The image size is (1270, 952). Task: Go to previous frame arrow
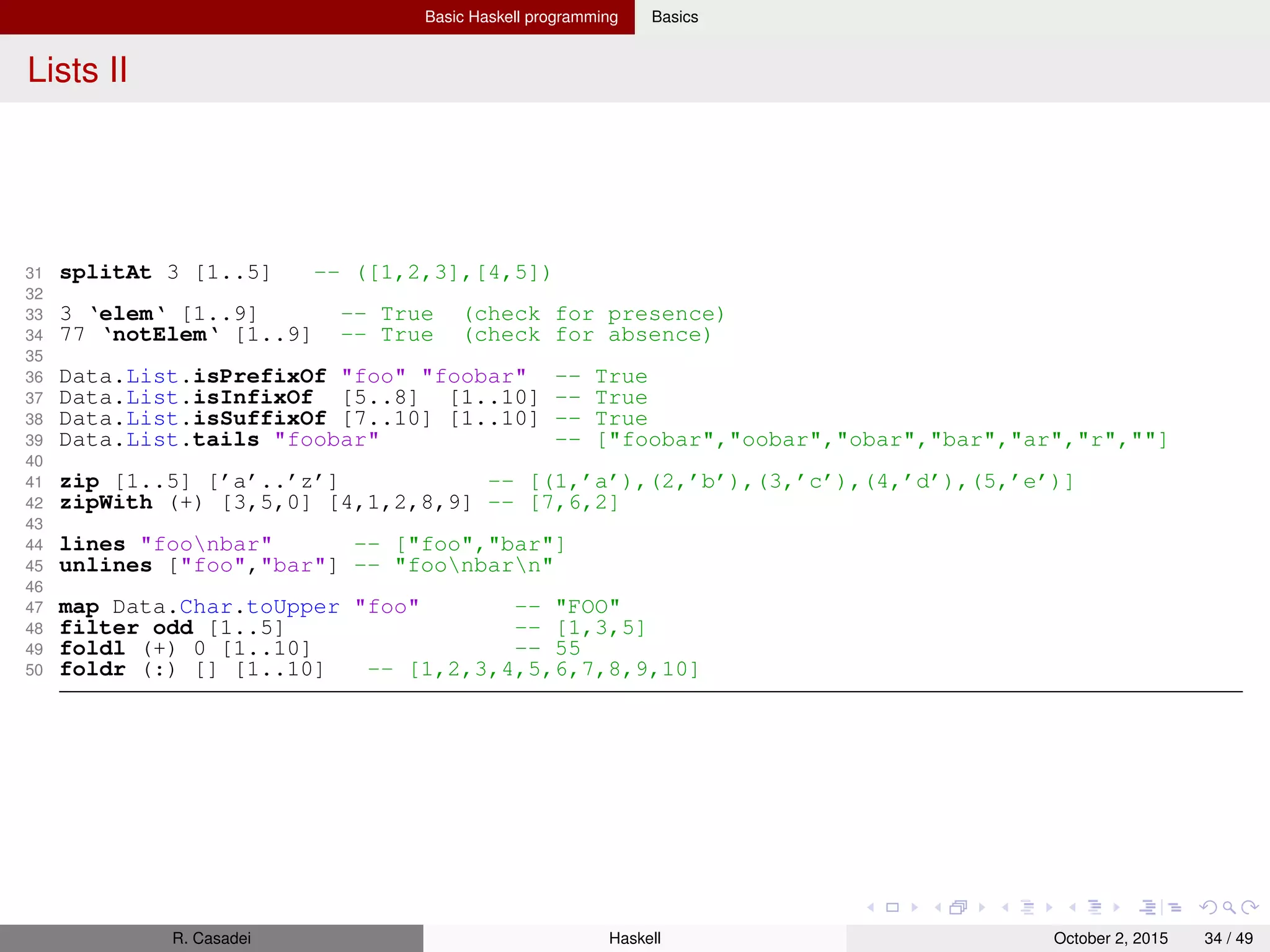click(938, 907)
